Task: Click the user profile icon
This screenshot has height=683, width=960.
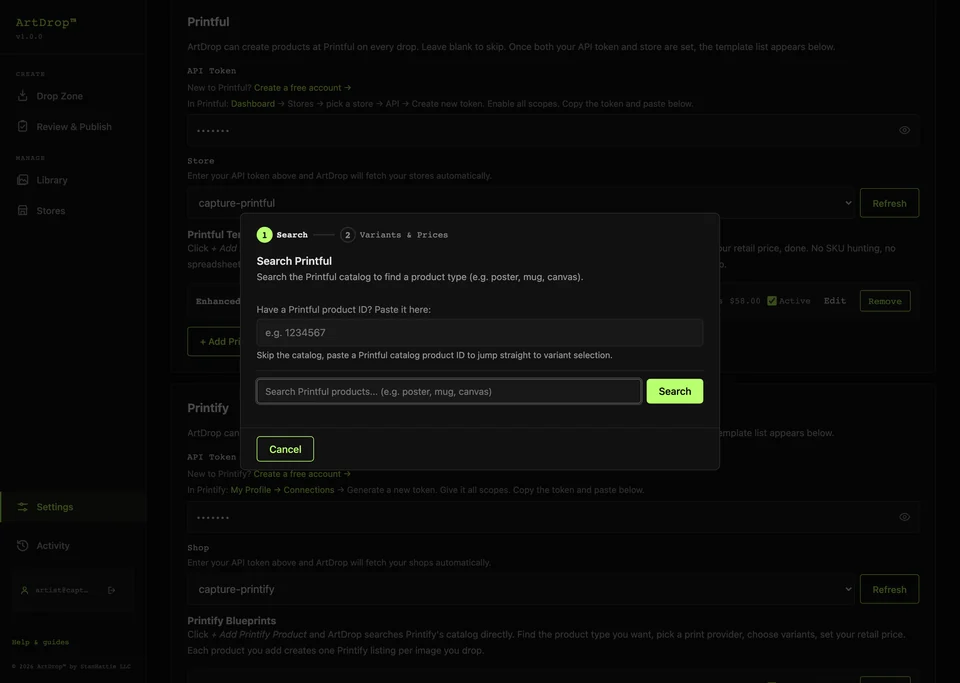Action: click(24, 591)
